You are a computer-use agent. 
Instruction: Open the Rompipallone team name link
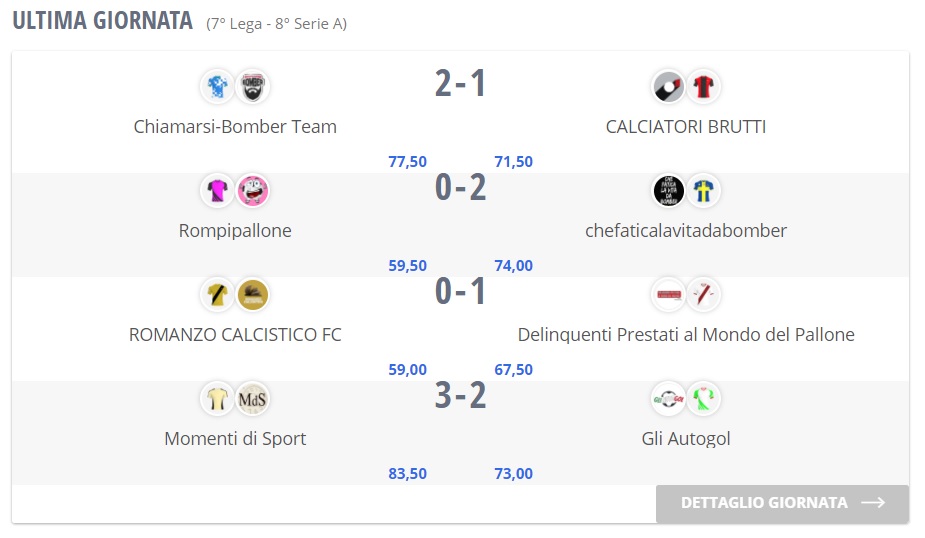click(x=235, y=231)
